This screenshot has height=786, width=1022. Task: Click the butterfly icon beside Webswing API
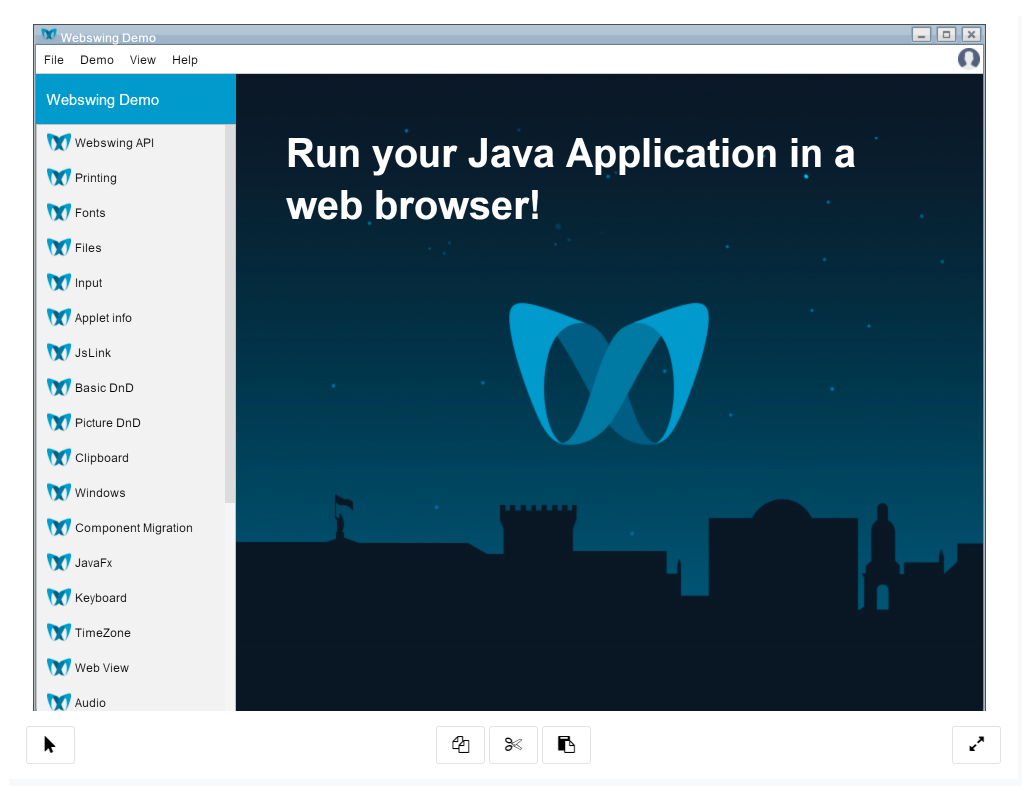click(x=59, y=142)
